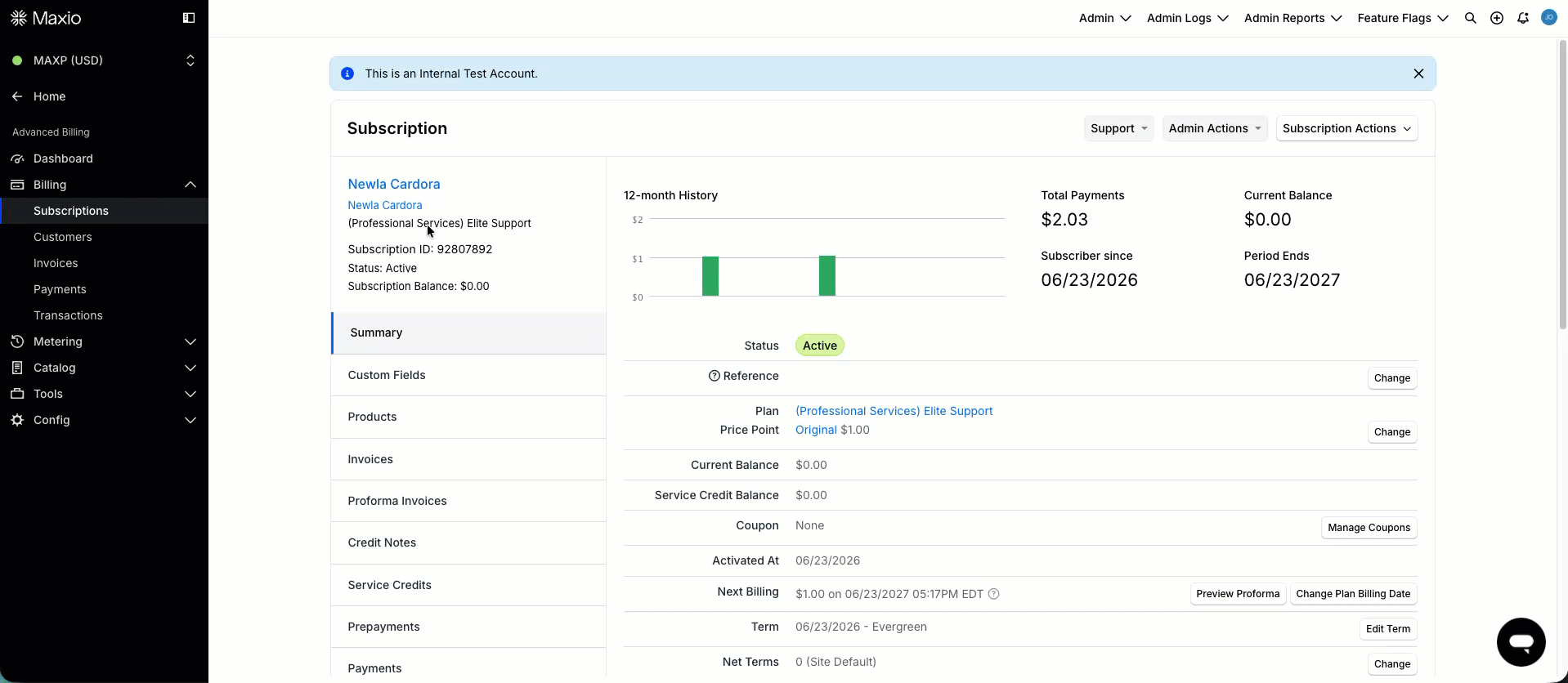Open the Admin Logs menu

point(1187,18)
